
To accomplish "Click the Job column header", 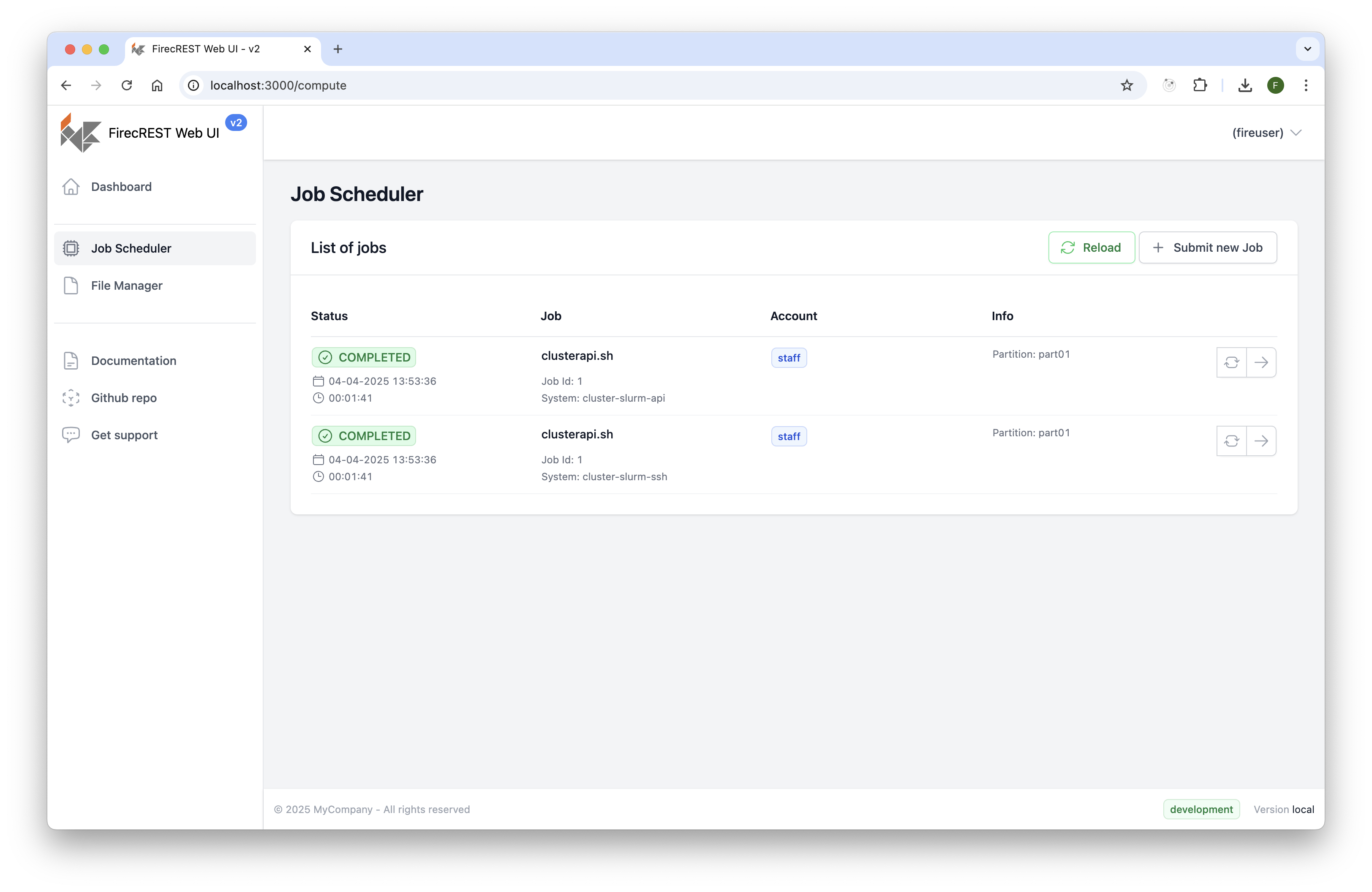I will coord(550,316).
